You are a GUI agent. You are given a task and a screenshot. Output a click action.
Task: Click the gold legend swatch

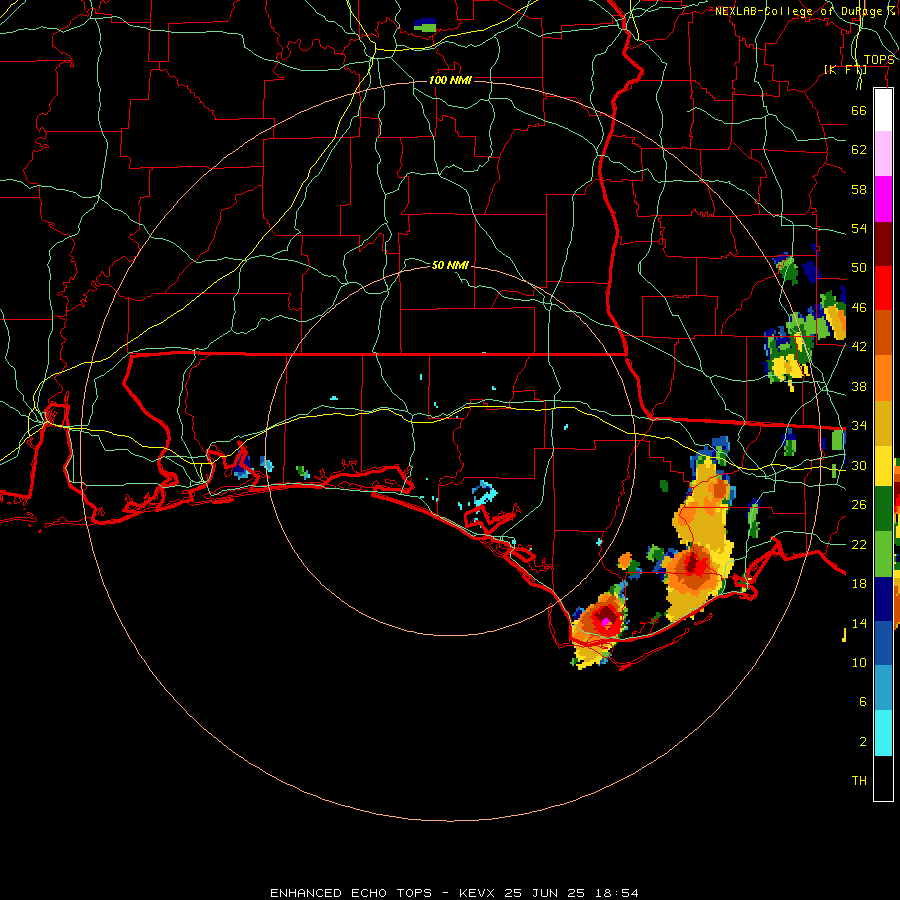coord(883,423)
